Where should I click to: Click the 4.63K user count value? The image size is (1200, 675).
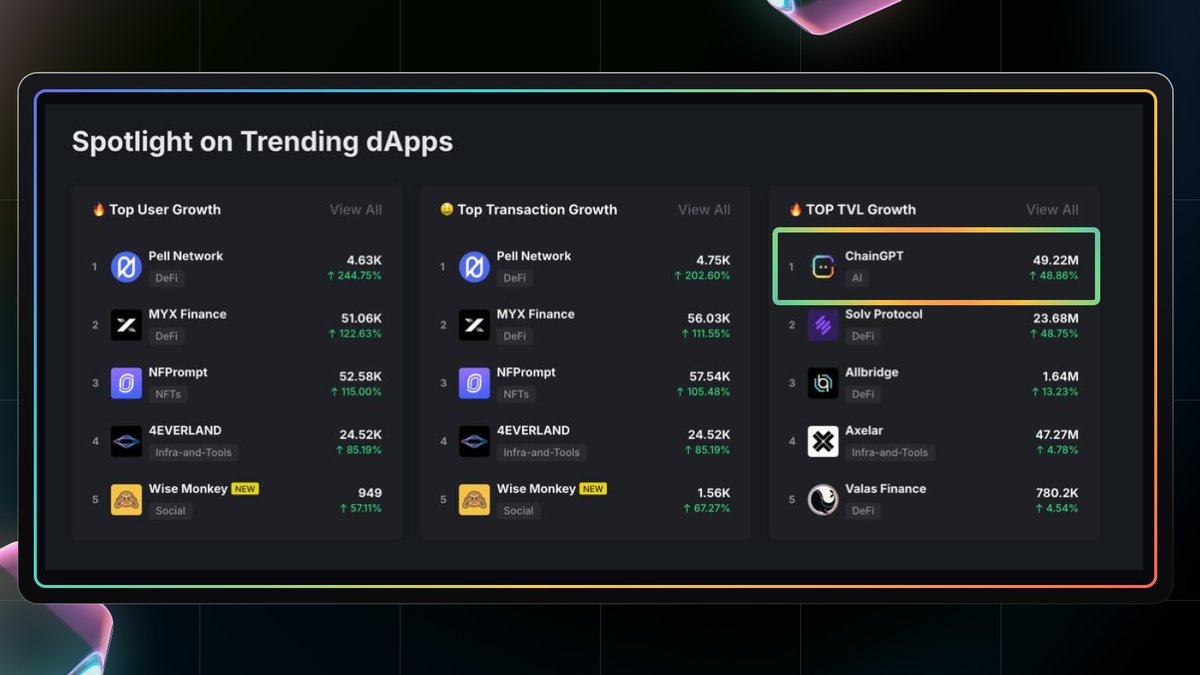coord(364,260)
